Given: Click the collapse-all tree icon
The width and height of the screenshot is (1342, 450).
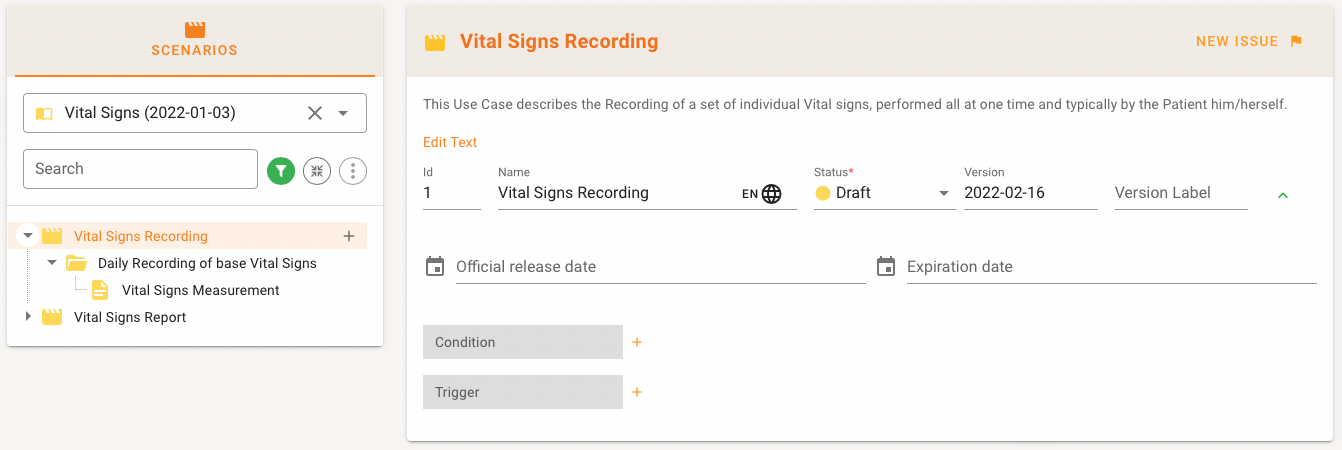Looking at the screenshot, I should (317, 171).
